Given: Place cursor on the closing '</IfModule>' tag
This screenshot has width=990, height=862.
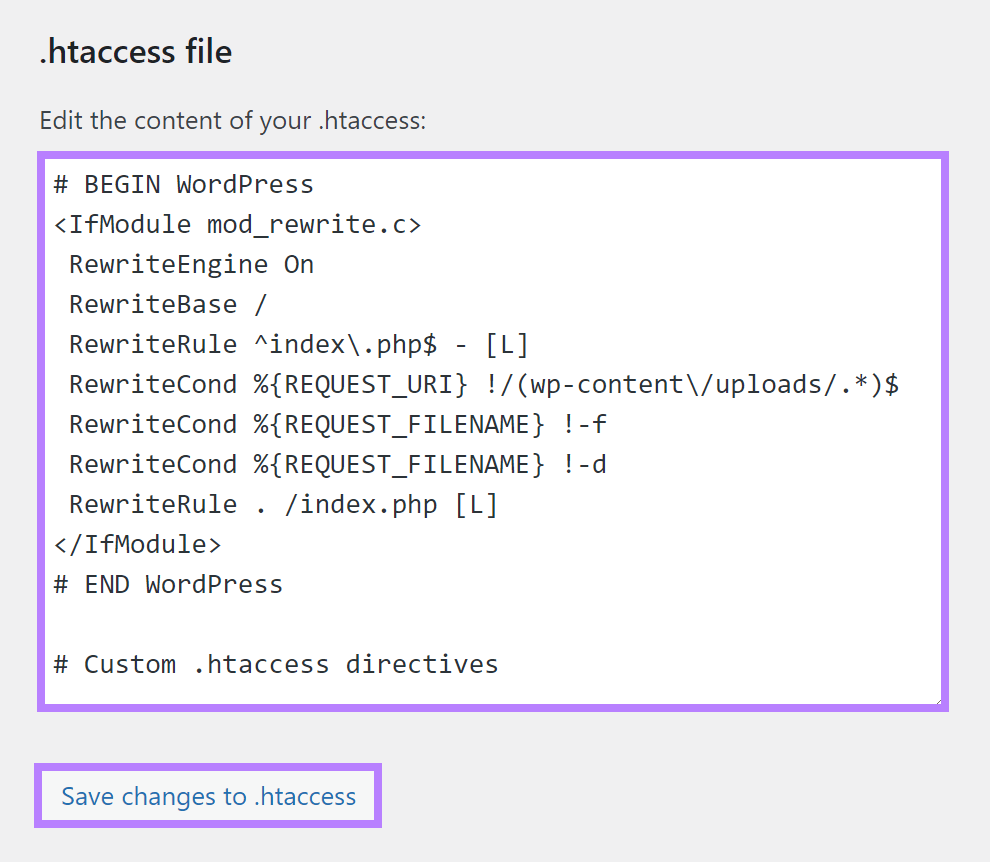Looking at the screenshot, I should [x=137, y=545].
